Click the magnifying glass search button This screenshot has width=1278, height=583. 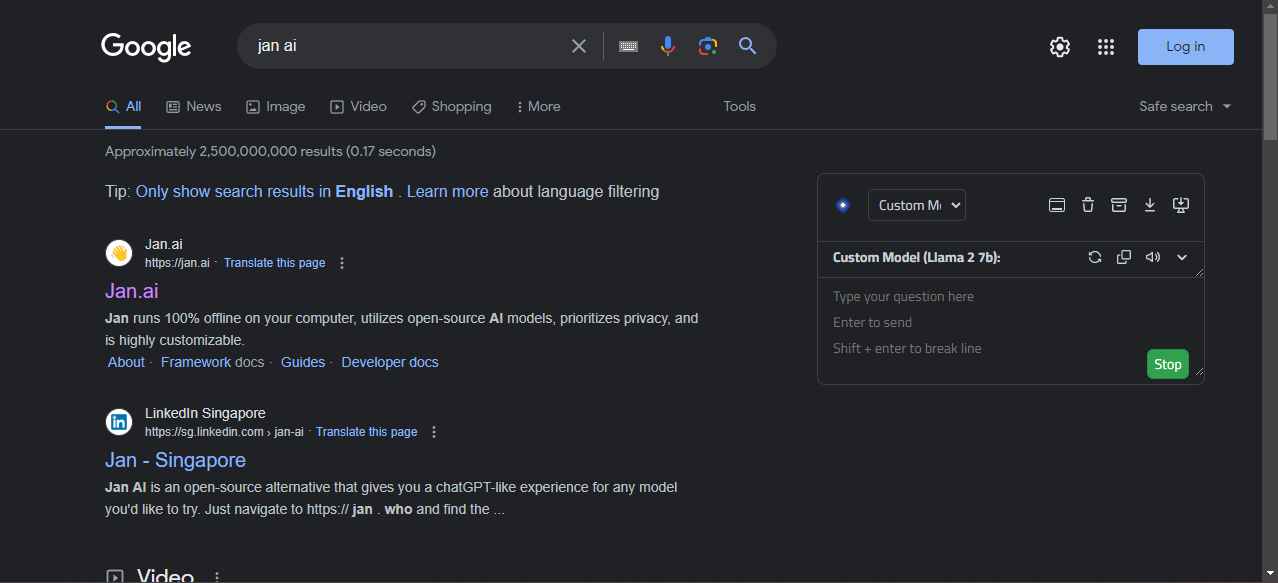pyautogui.click(x=748, y=46)
